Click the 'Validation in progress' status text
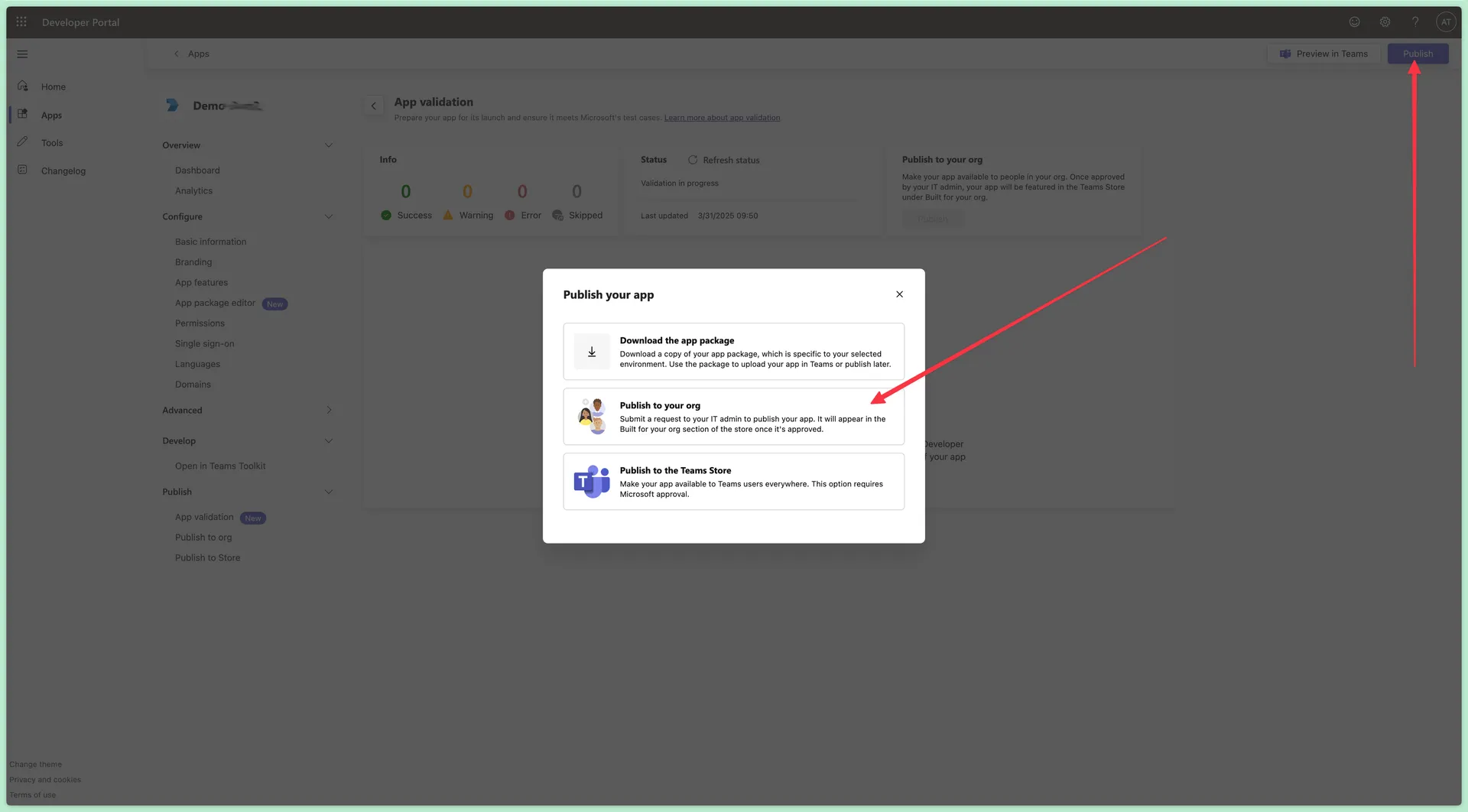 pyautogui.click(x=679, y=184)
